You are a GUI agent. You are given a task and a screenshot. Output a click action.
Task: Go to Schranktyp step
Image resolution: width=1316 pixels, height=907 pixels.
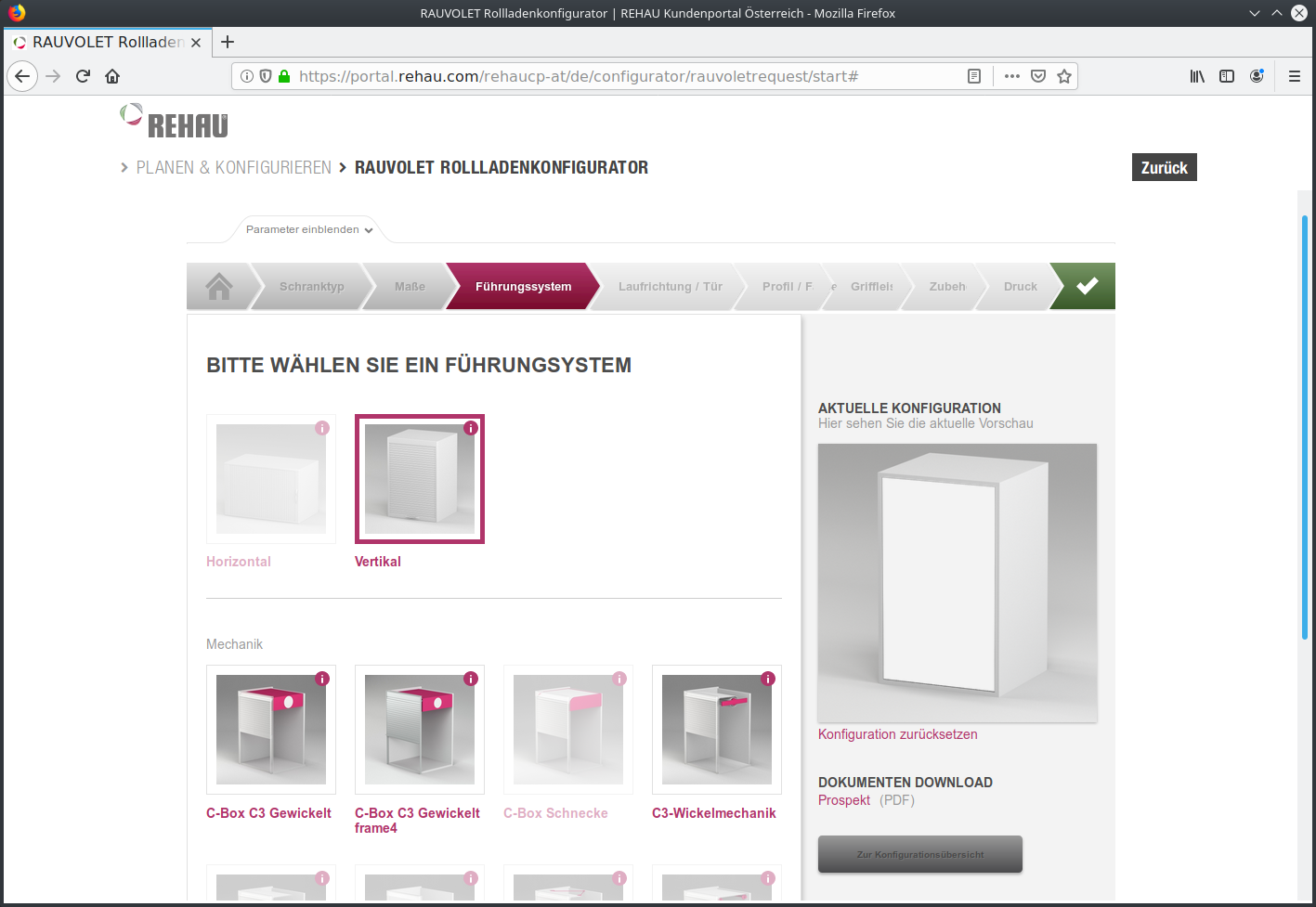click(311, 286)
